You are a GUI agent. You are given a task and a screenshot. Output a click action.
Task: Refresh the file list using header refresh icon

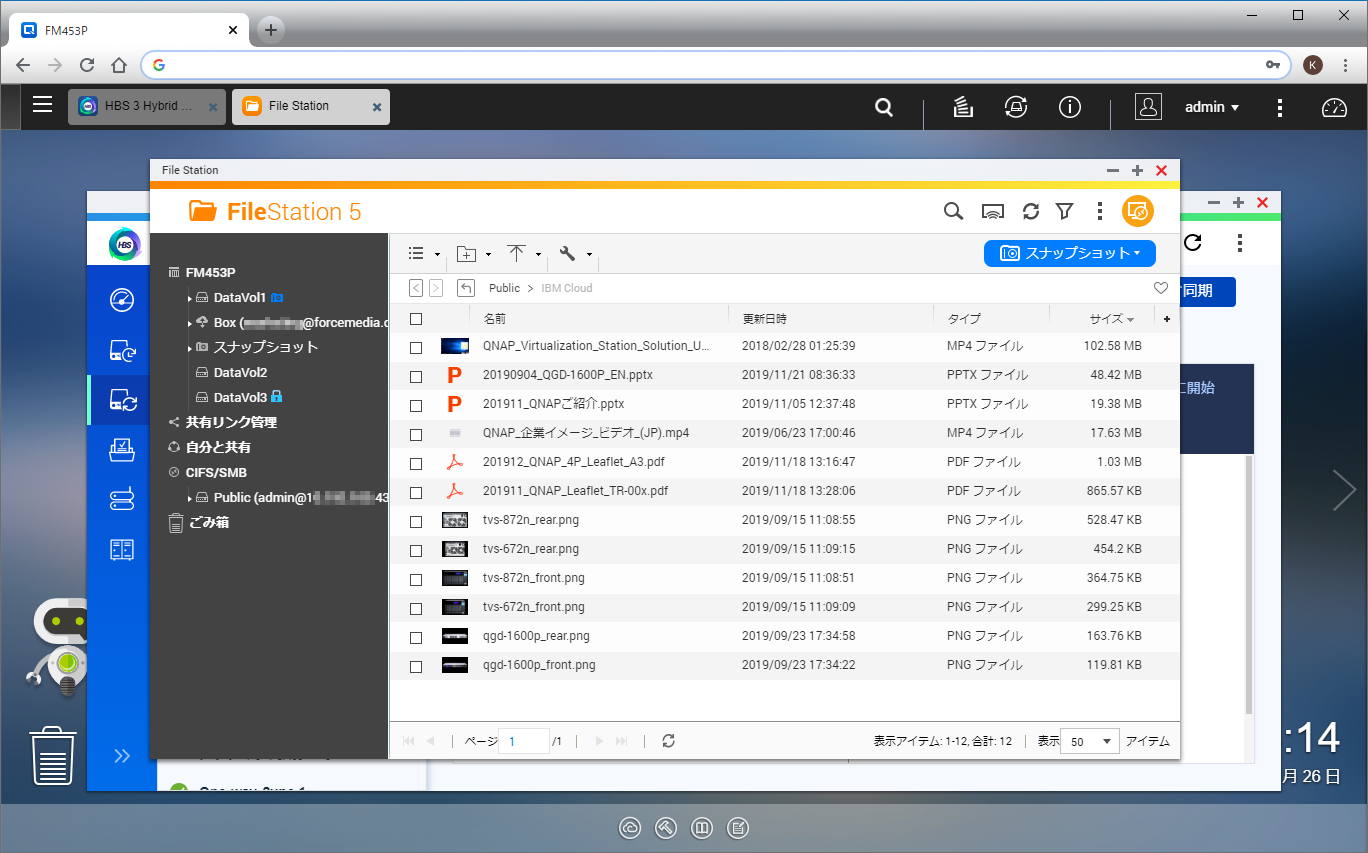(1030, 211)
